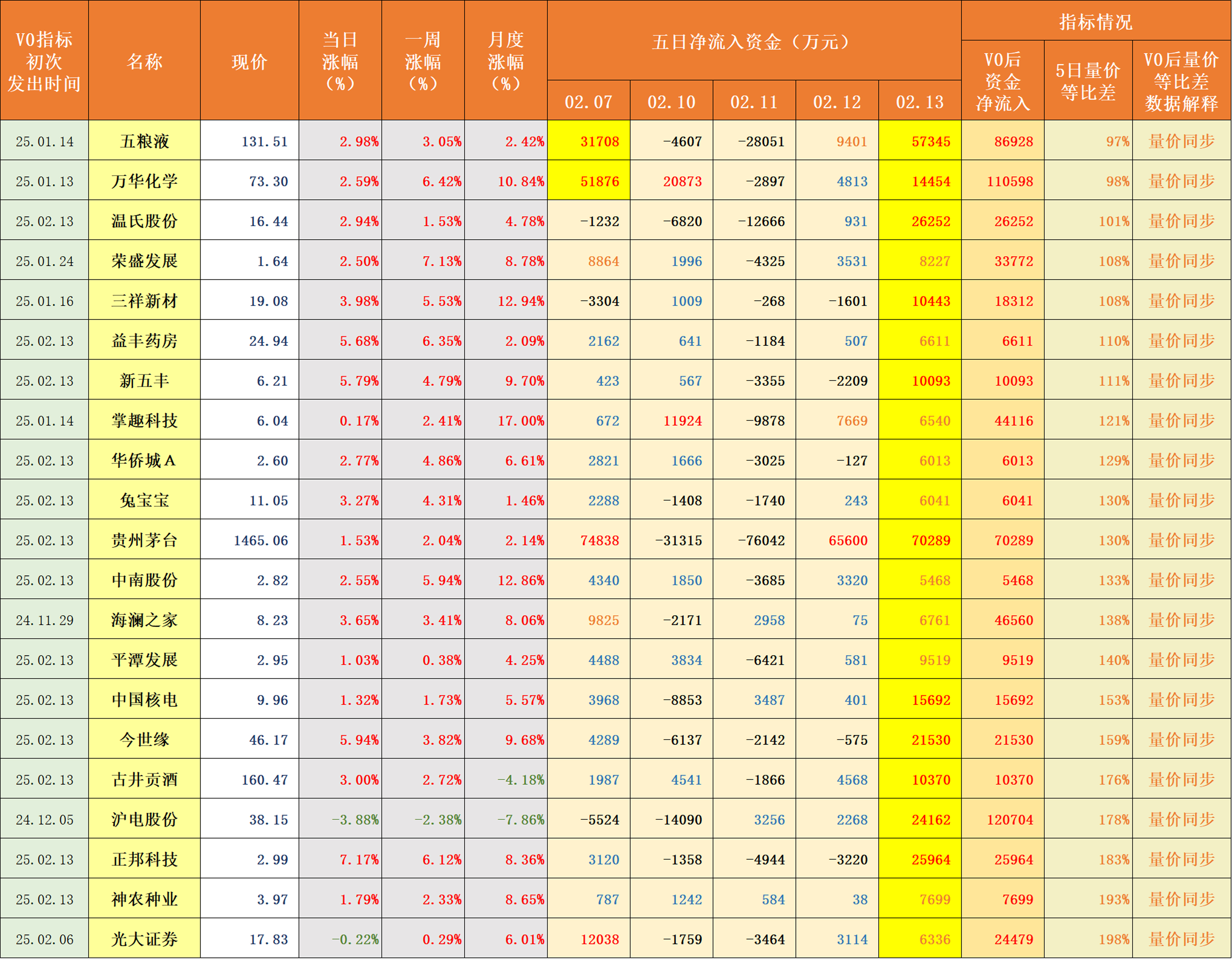Select the 光大证券 row name
This screenshot has height=959, width=1232.
(x=144, y=939)
